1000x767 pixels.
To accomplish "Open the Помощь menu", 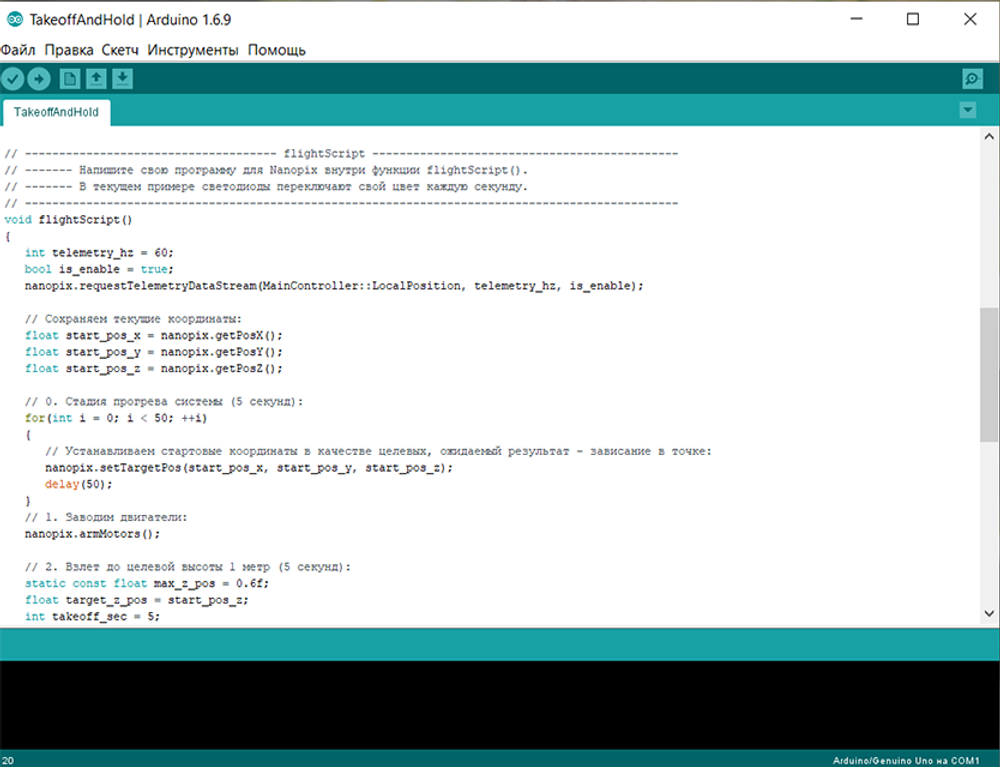I will (277, 50).
